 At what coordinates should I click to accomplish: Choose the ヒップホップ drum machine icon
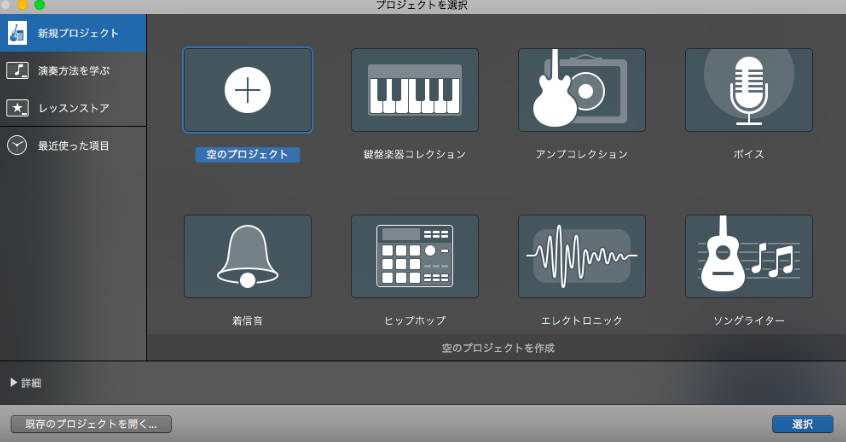[x=414, y=256]
